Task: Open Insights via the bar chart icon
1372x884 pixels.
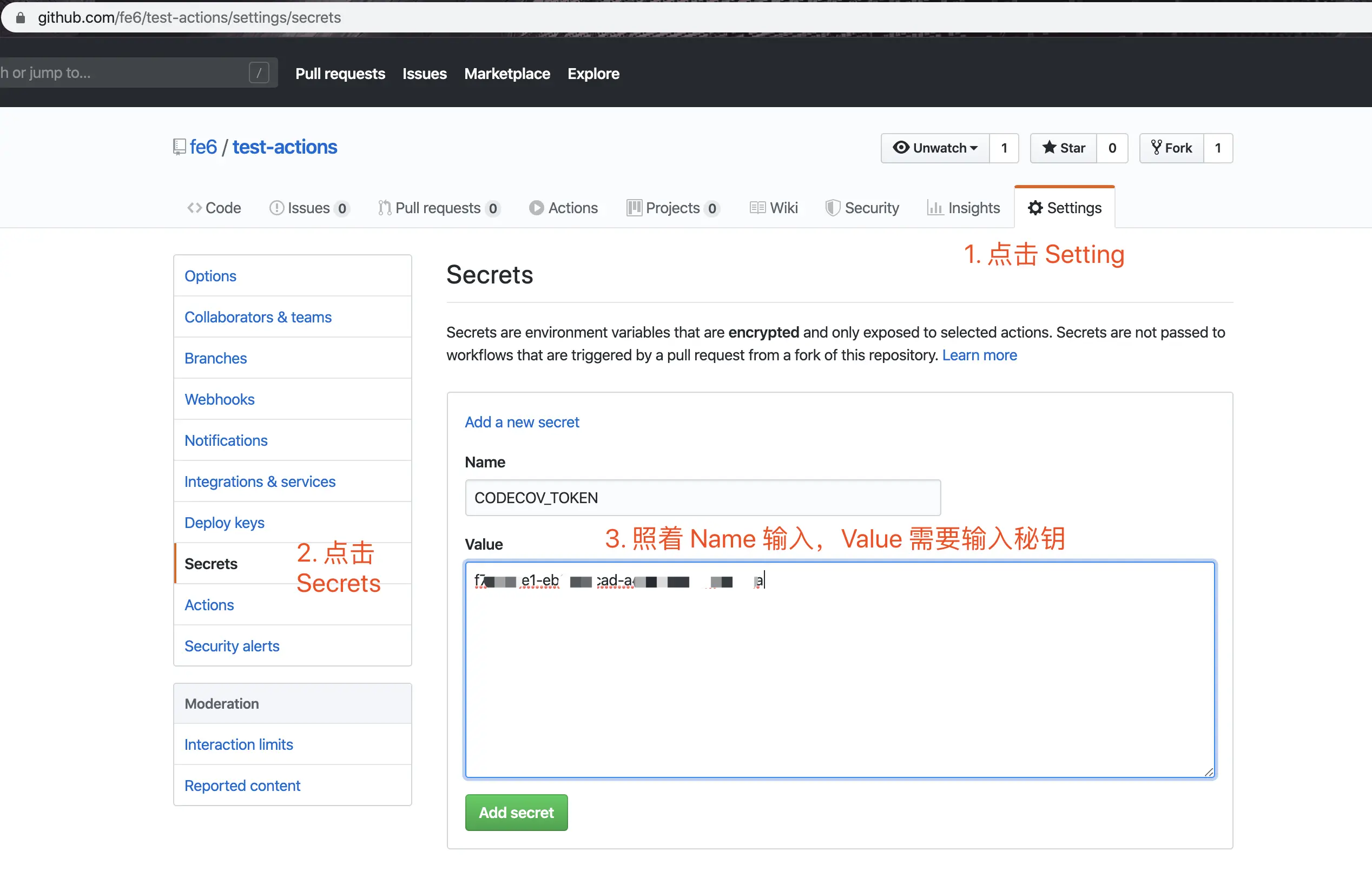Action: pos(934,208)
